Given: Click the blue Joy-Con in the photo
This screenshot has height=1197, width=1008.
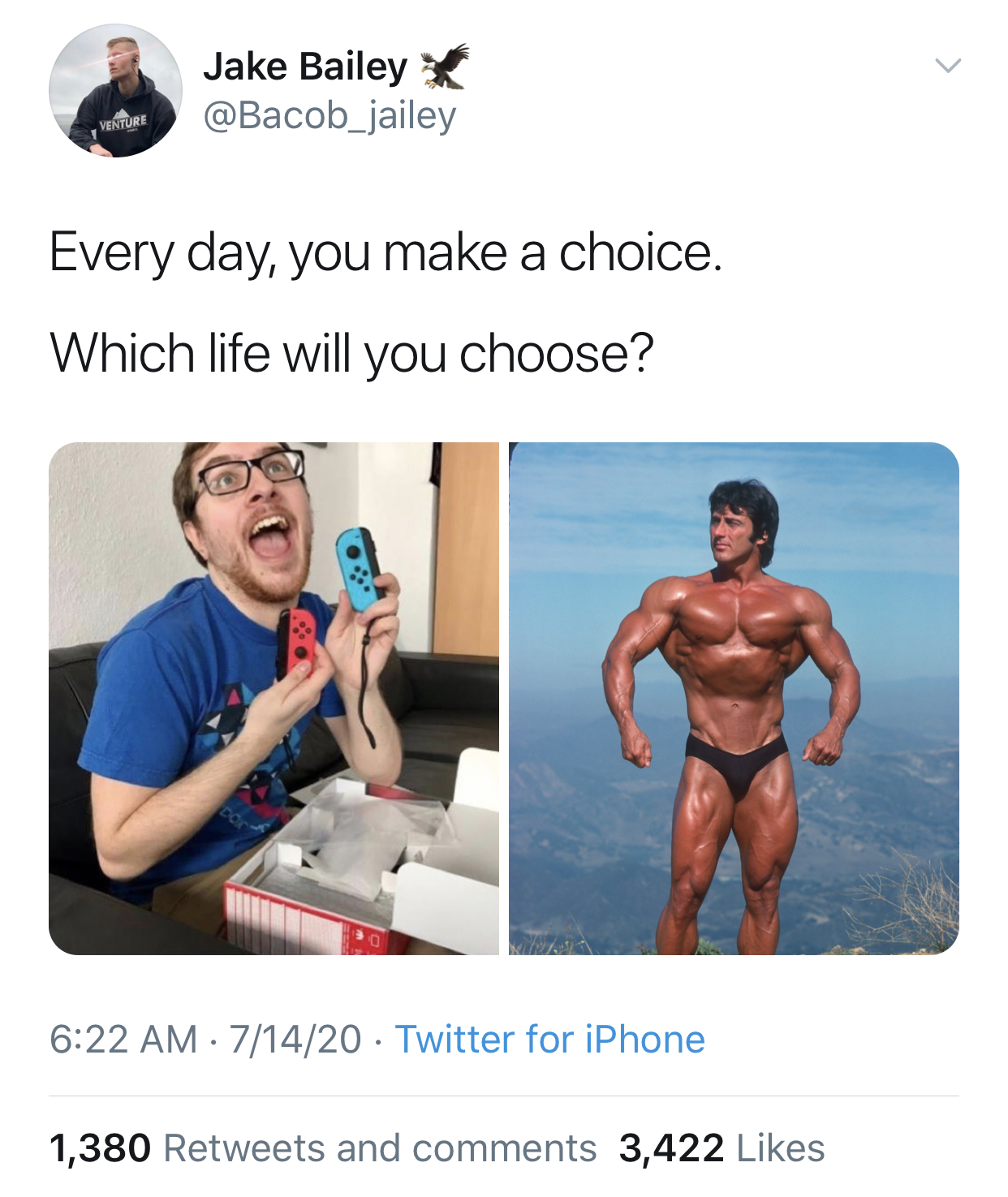Looking at the screenshot, I should [360, 569].
